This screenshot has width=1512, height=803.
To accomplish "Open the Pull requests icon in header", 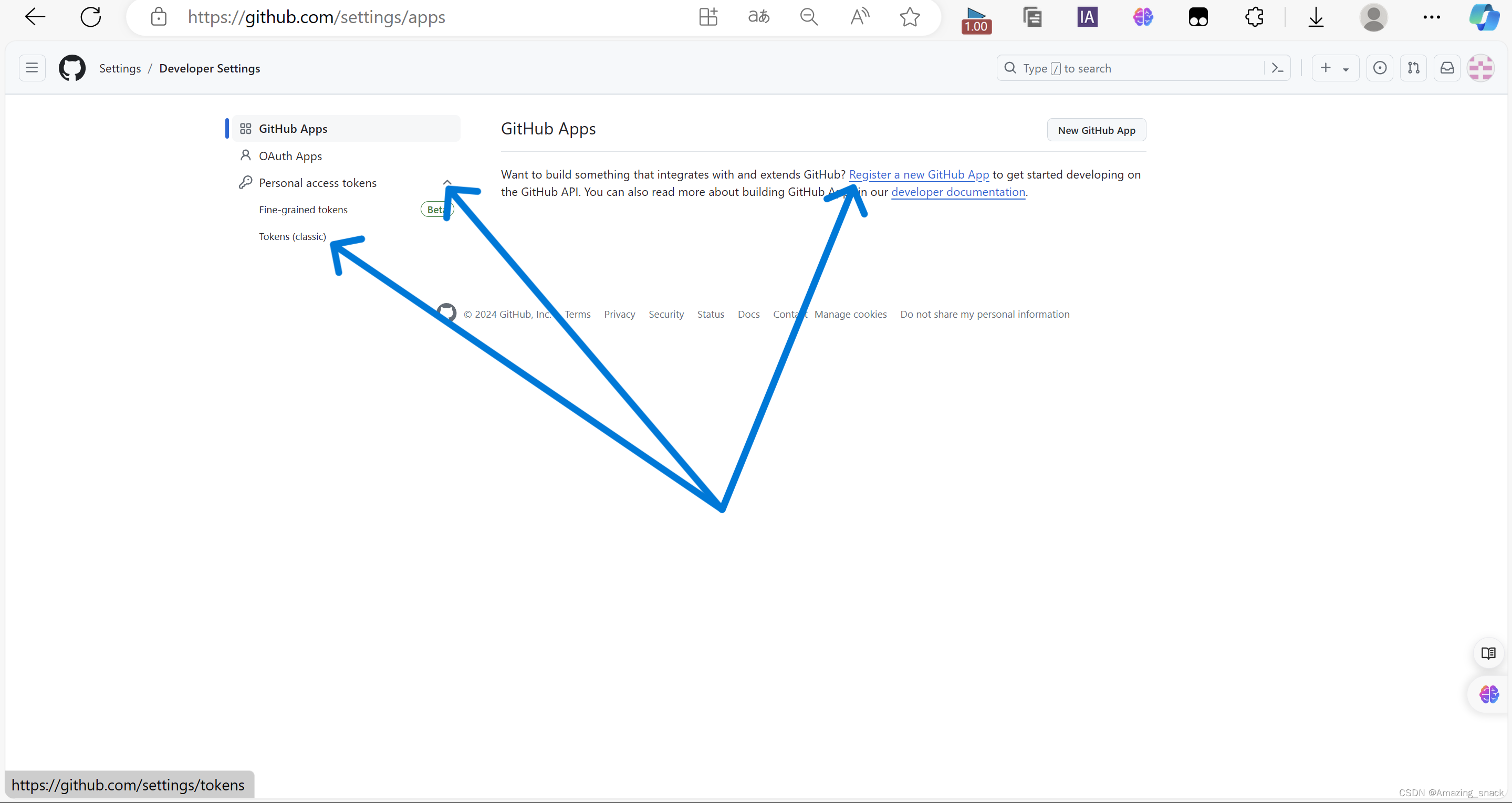I will (x=1413, y=68).
